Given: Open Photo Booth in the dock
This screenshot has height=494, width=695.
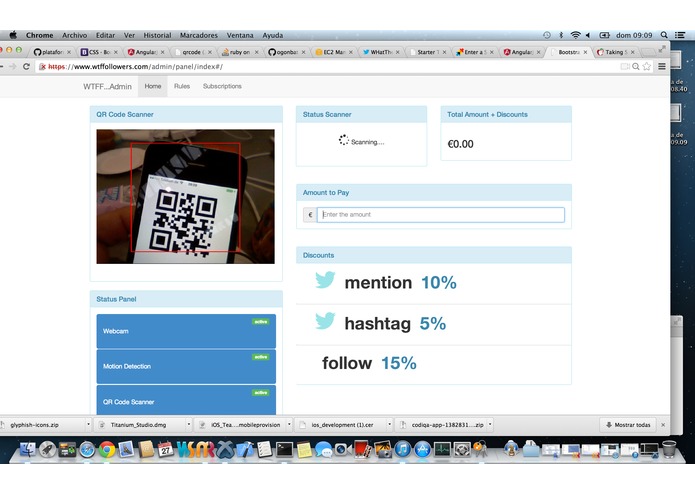Looking at the screenshot, I should [x=363, y=450].
